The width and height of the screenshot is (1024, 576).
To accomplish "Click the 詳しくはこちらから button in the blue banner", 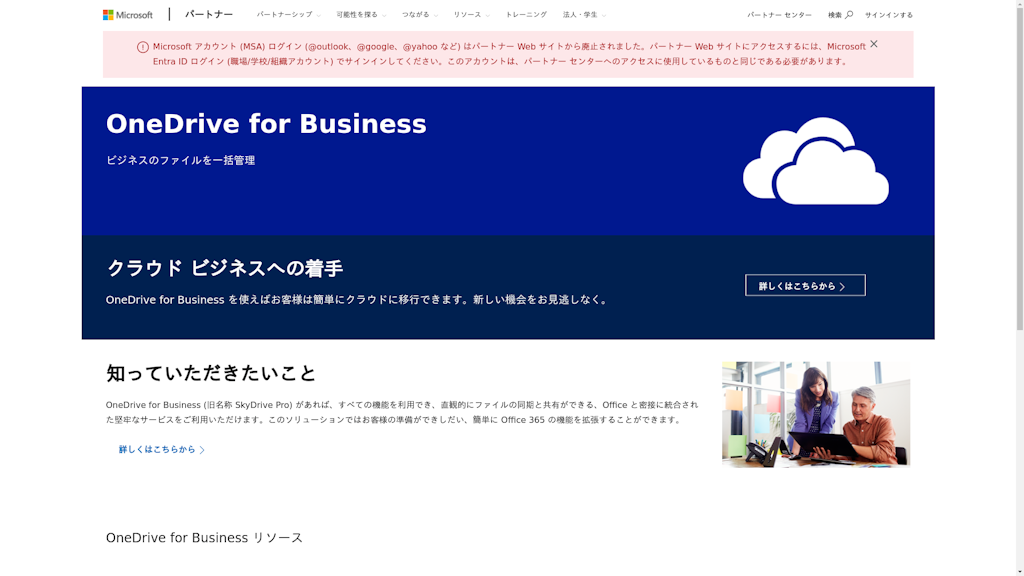I will [805, 284].
